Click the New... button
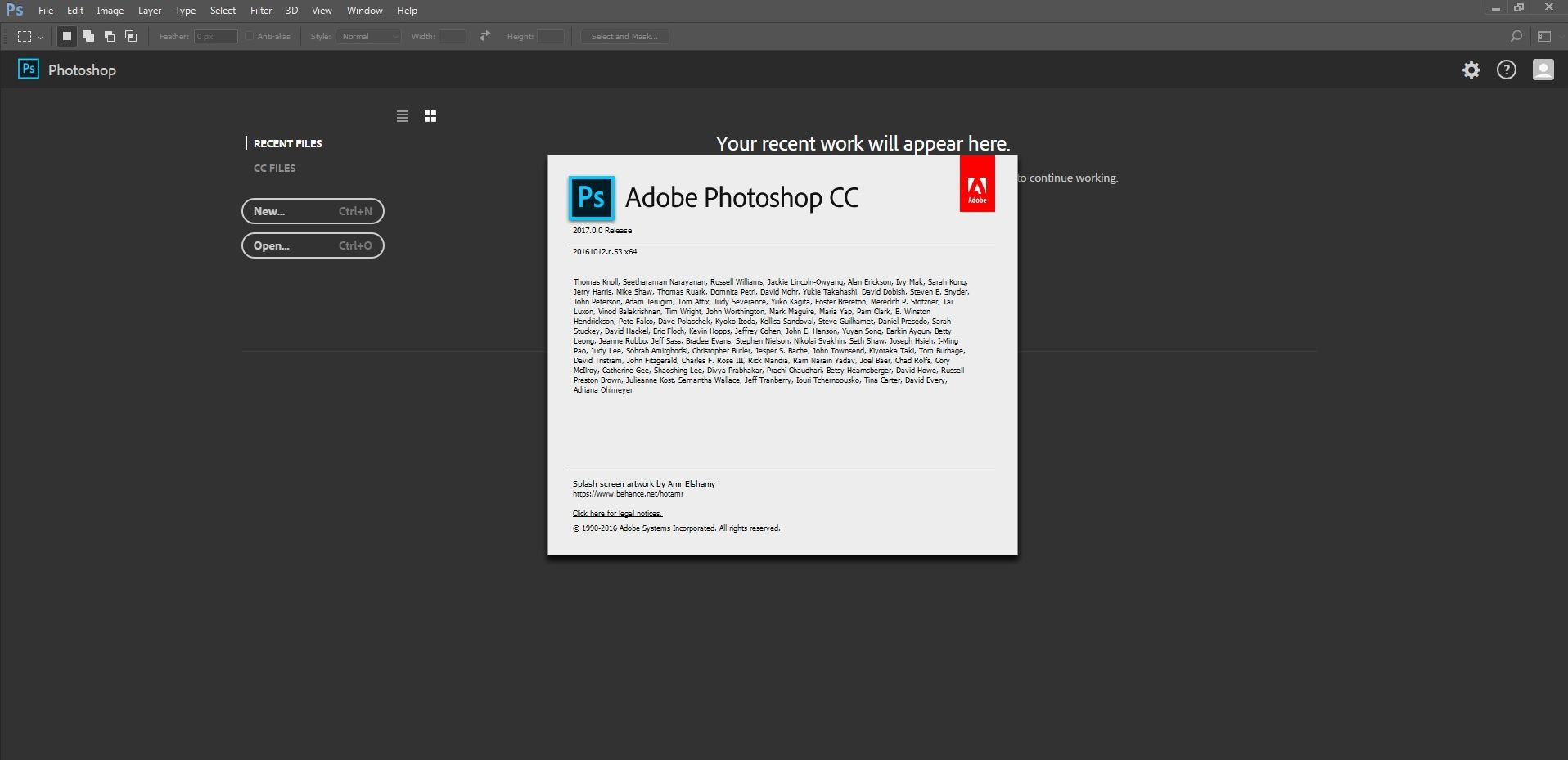The height and width of the screenshot is (760, 1568). tap(313, 211)
